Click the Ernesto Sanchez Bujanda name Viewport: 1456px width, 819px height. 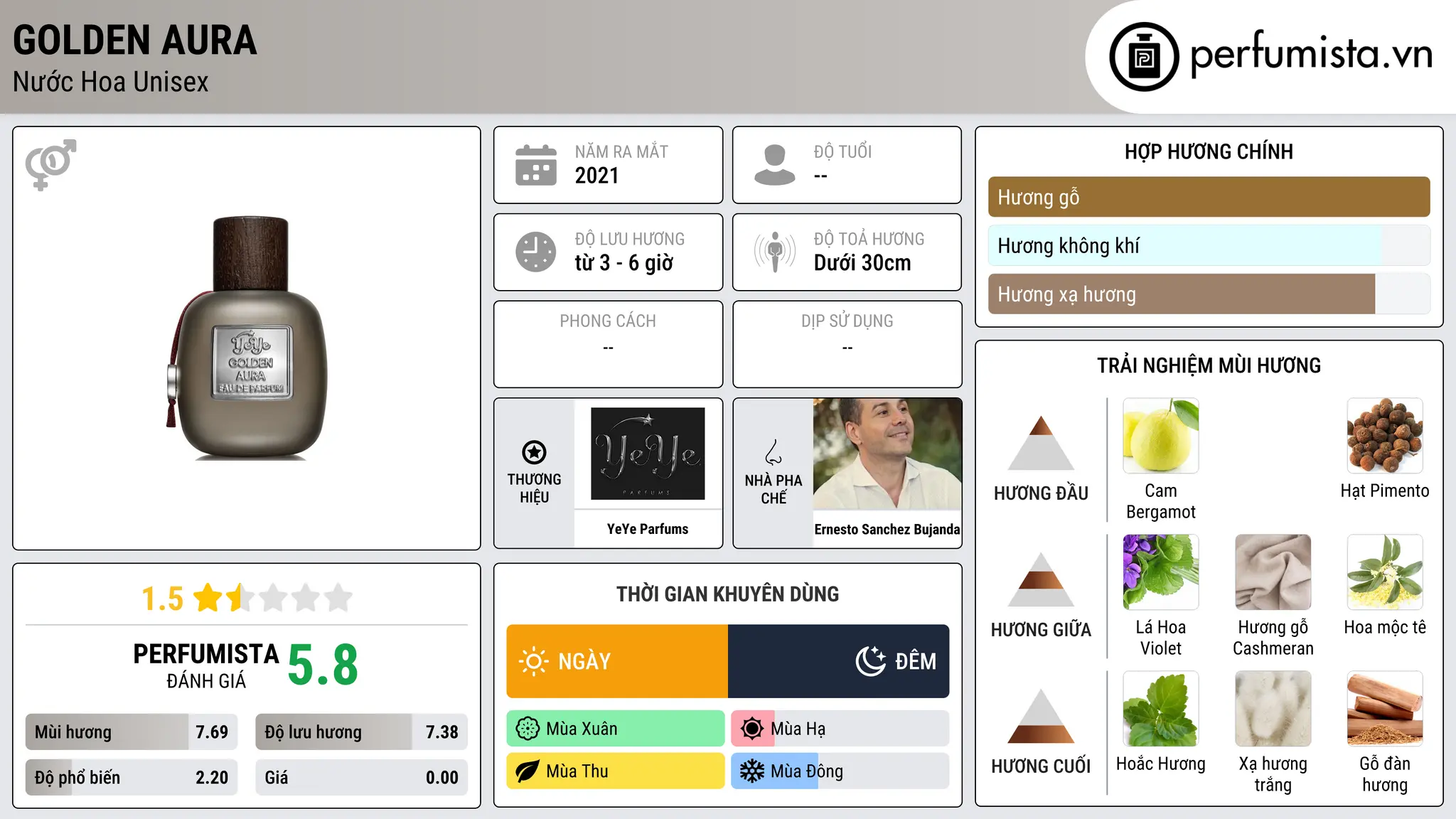tap(887, 530)
